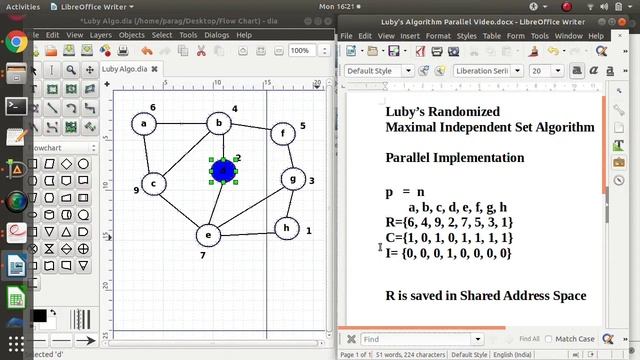640x360 pixels.
Task: Expand the Flowchart sheet selector in Dia
Action: pos(93,148)
